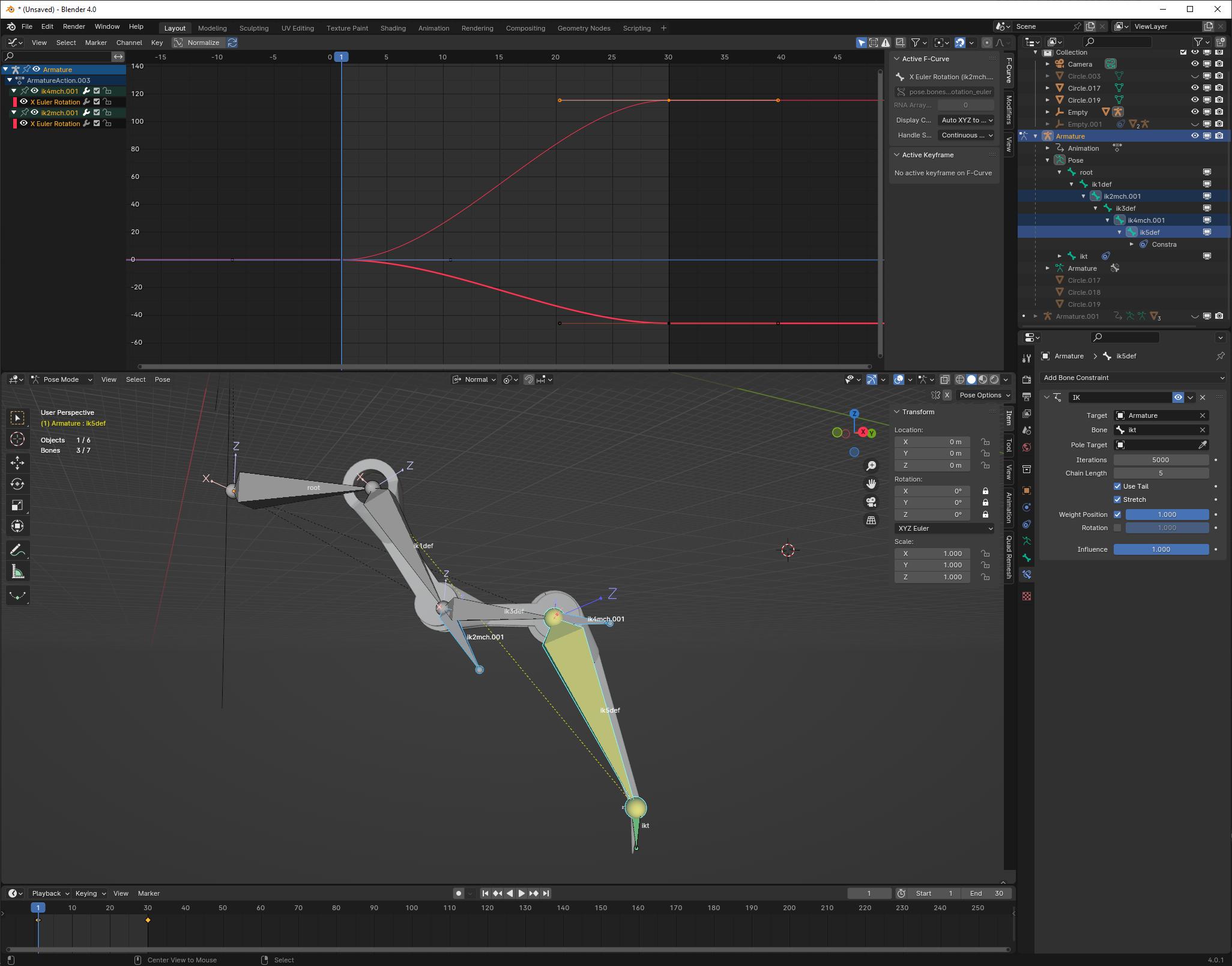Open the XYZ Euler rotation mode dropdown

pos(944,528)
